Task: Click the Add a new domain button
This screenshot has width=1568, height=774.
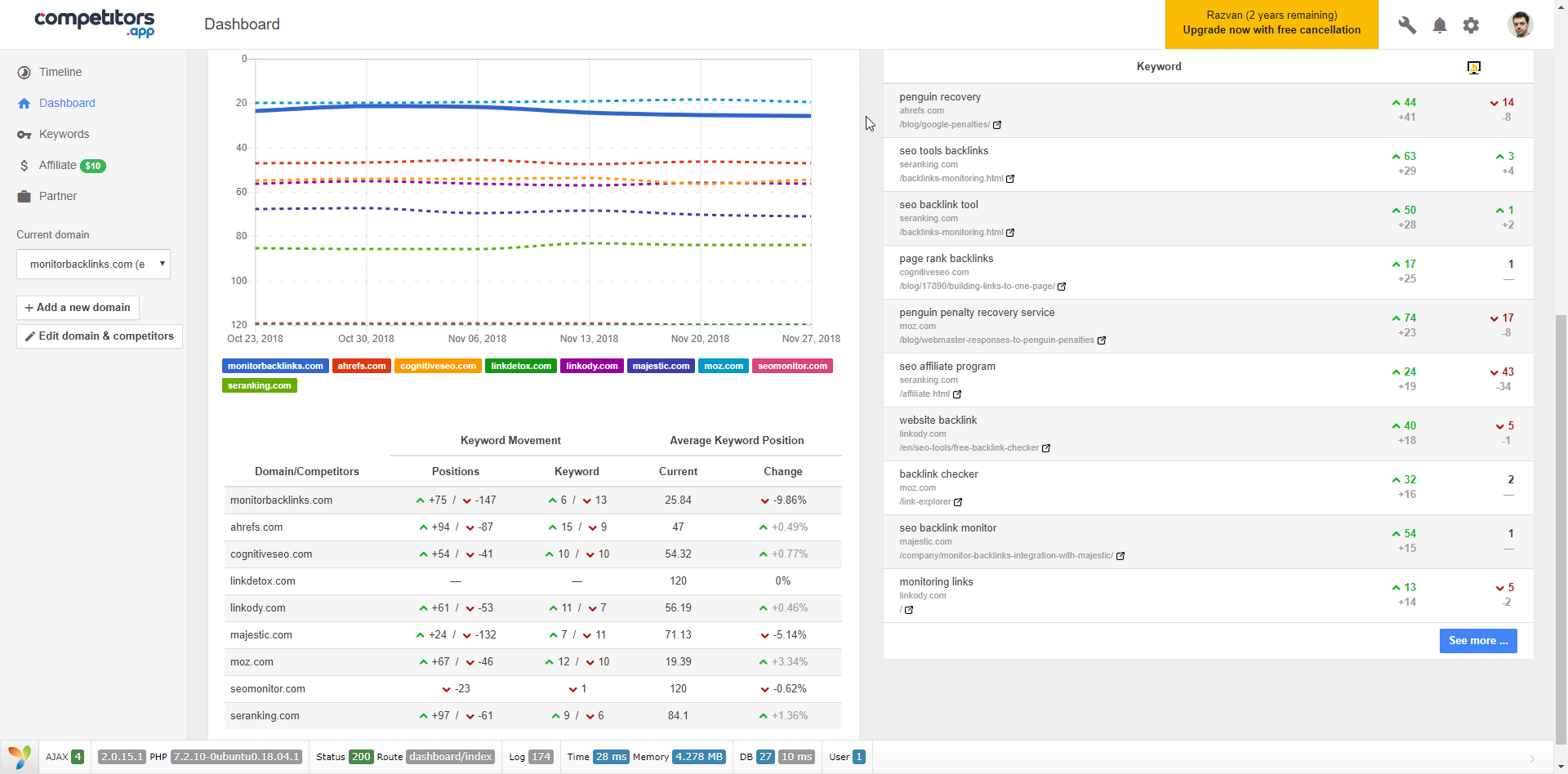Action: tap(78, 307)
